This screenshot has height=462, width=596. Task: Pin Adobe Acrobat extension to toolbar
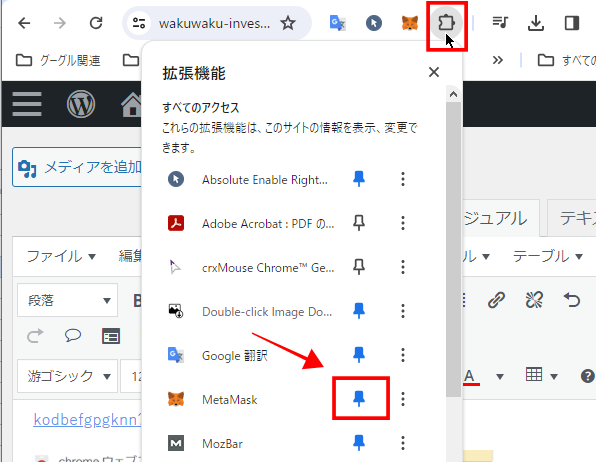[359, 223]
